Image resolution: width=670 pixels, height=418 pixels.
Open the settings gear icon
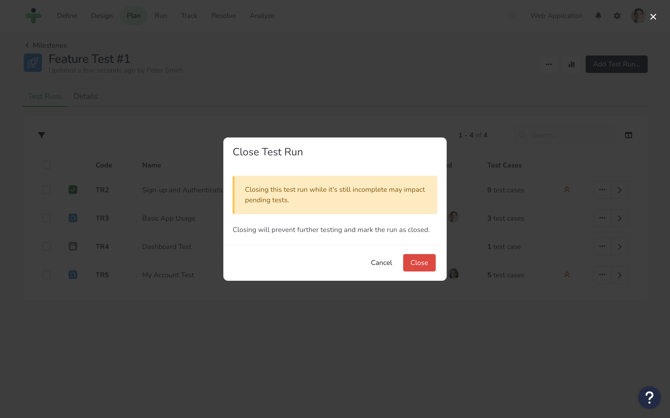617,16
